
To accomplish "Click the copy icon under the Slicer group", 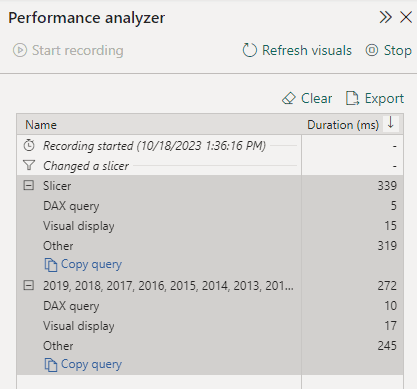I will (50, 265).
